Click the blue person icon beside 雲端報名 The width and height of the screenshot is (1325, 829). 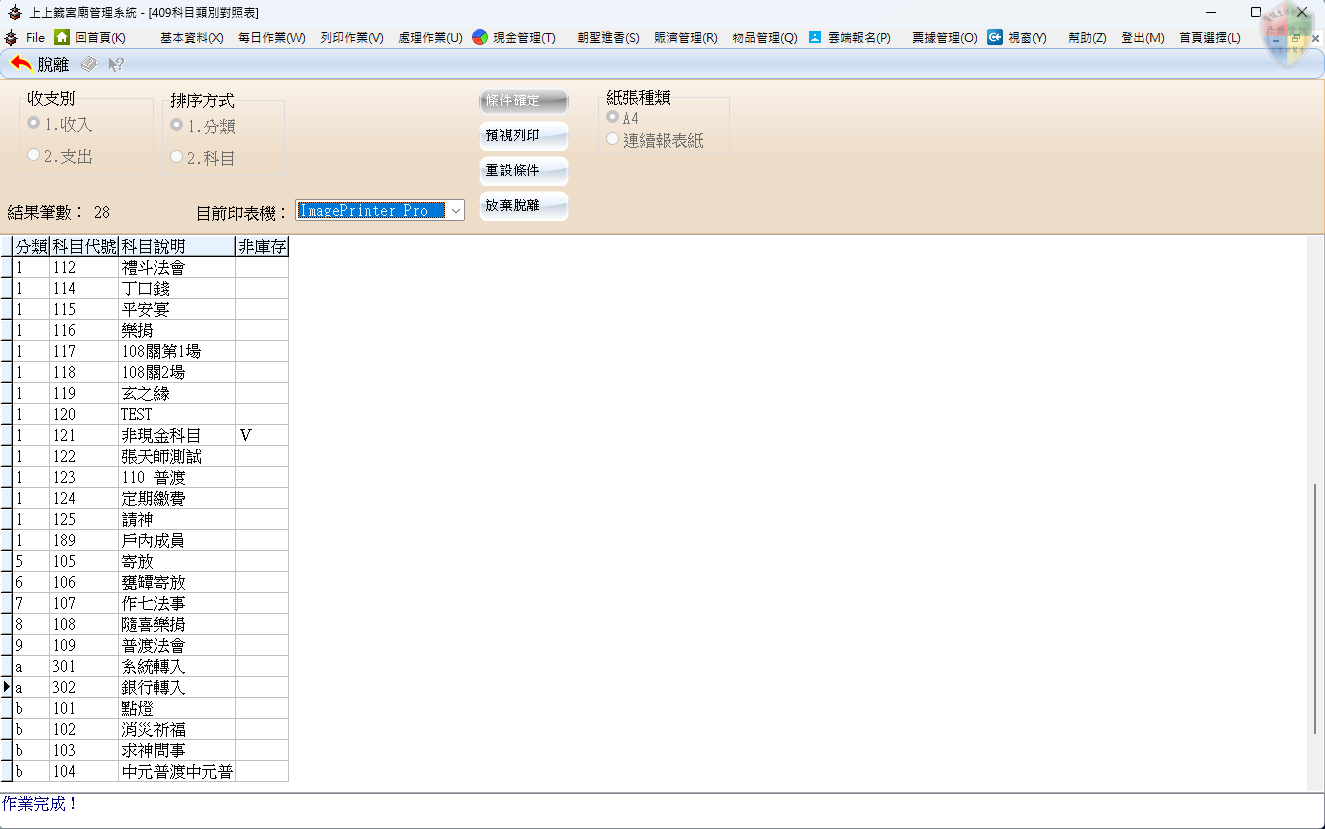(815, 37)
